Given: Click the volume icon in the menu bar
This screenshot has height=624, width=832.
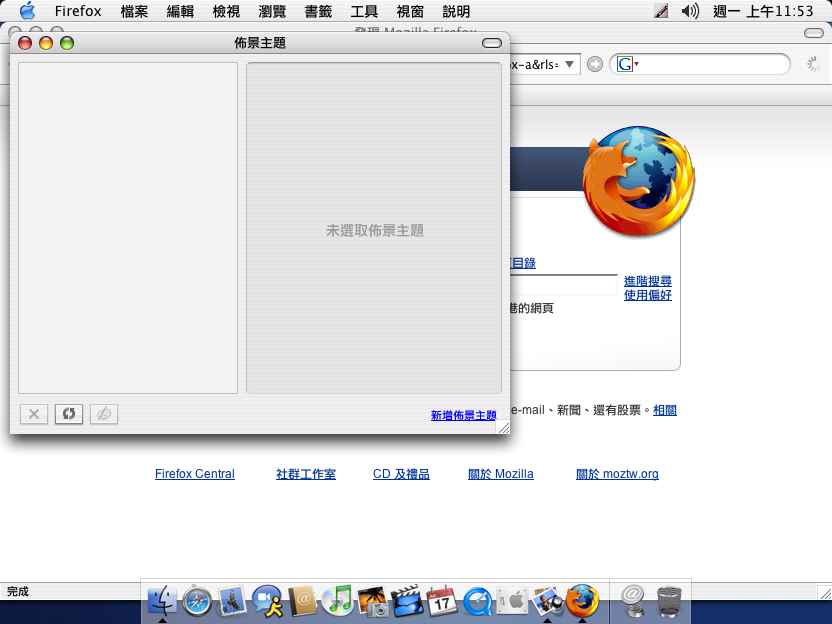Looking at the screenshot, I should point(690,11).
